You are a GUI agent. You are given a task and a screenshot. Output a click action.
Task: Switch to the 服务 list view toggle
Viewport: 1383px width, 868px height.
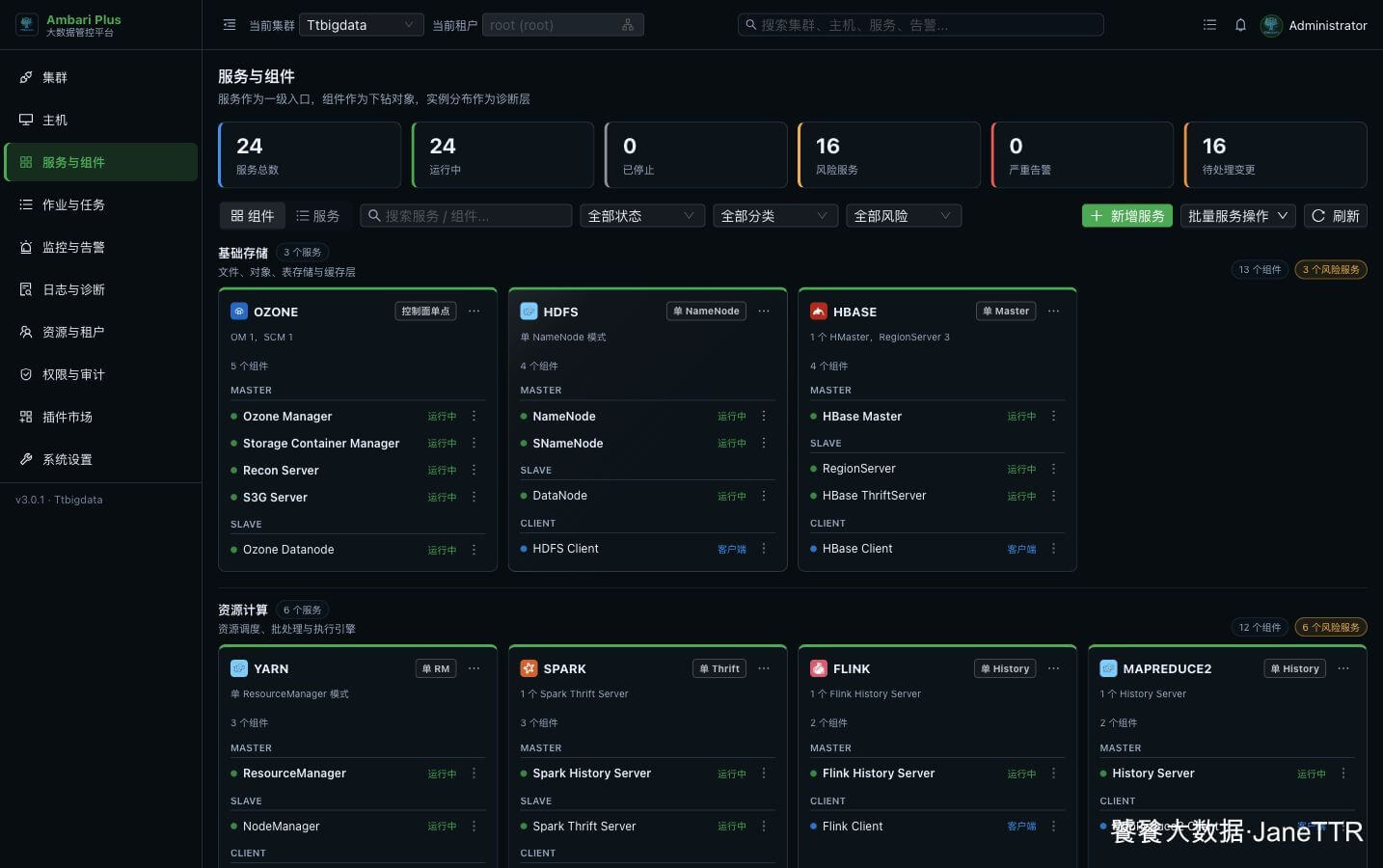coord(318,216)
